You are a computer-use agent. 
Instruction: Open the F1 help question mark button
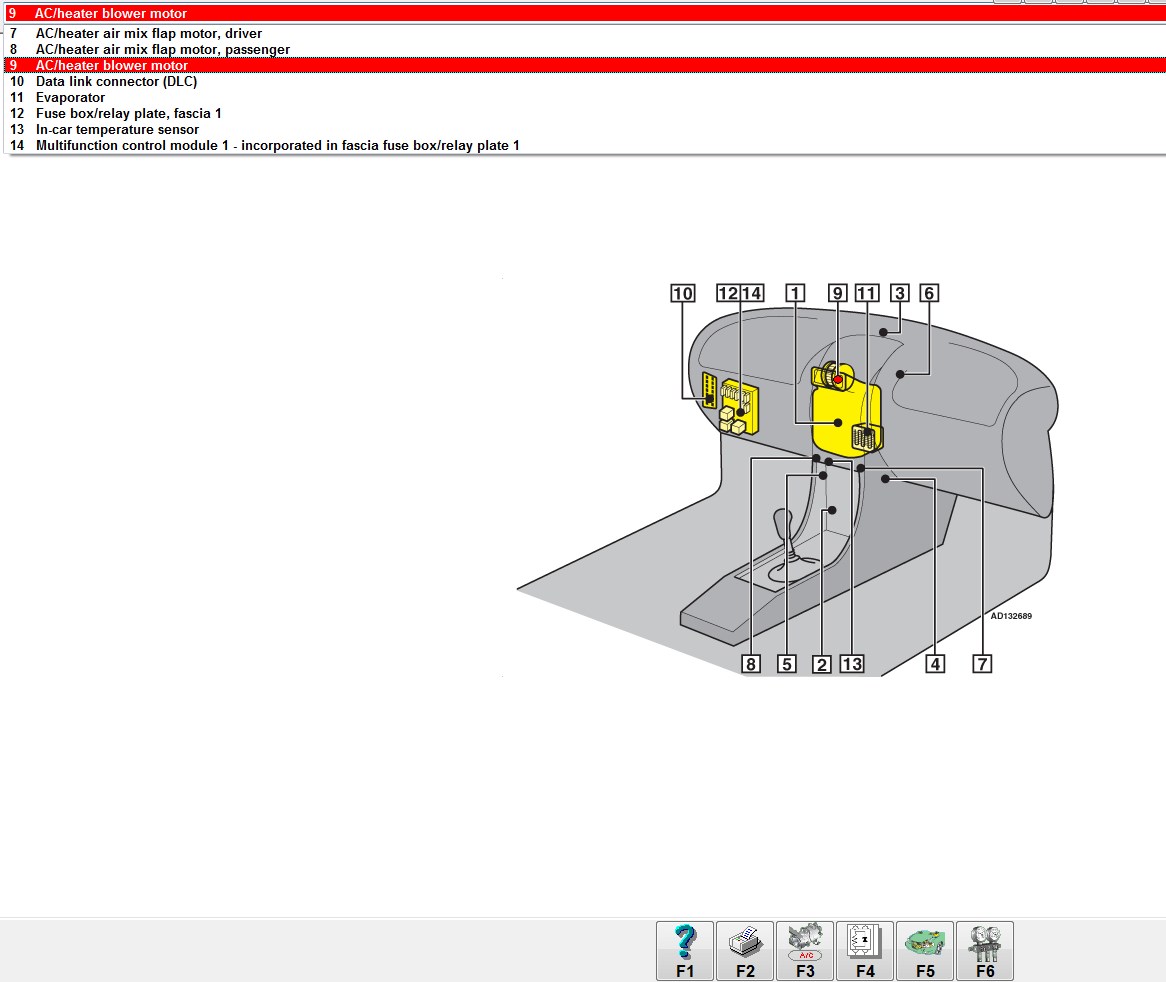[x=685, y=951]
